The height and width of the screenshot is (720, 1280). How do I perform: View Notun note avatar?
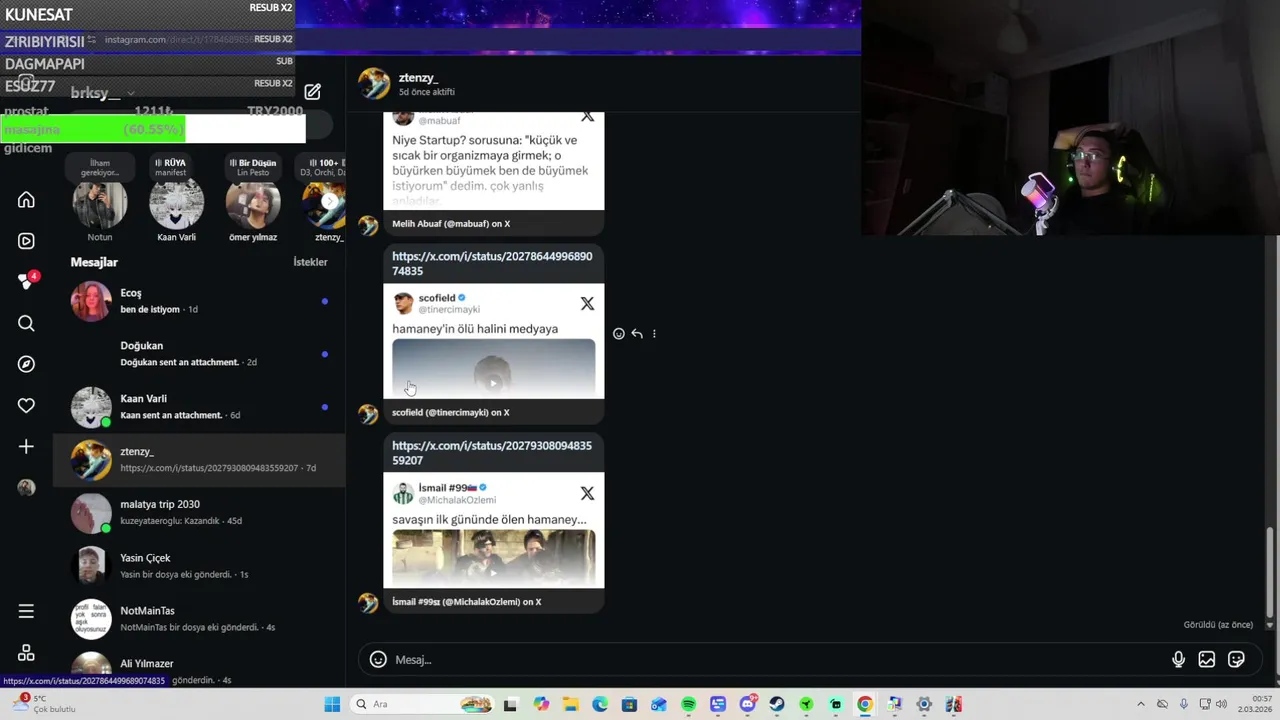[100, 204]
